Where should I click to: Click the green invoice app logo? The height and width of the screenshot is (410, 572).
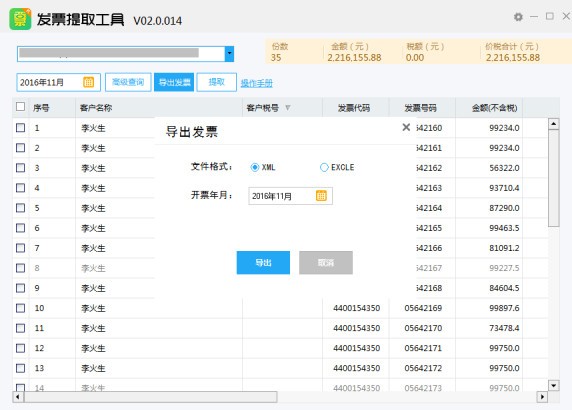(x=20, y=19)
